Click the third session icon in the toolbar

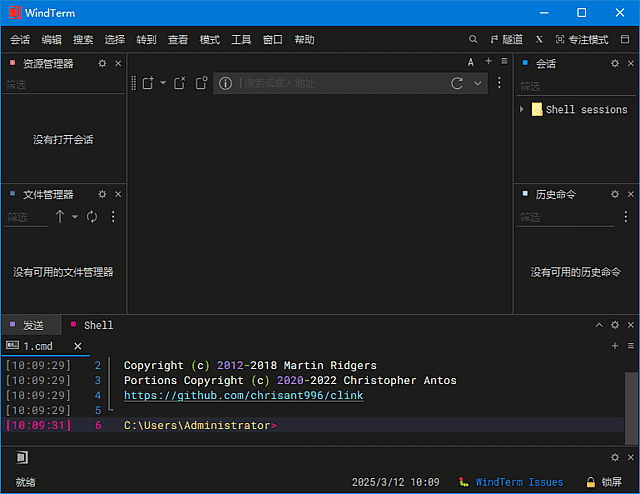(201, 83)
